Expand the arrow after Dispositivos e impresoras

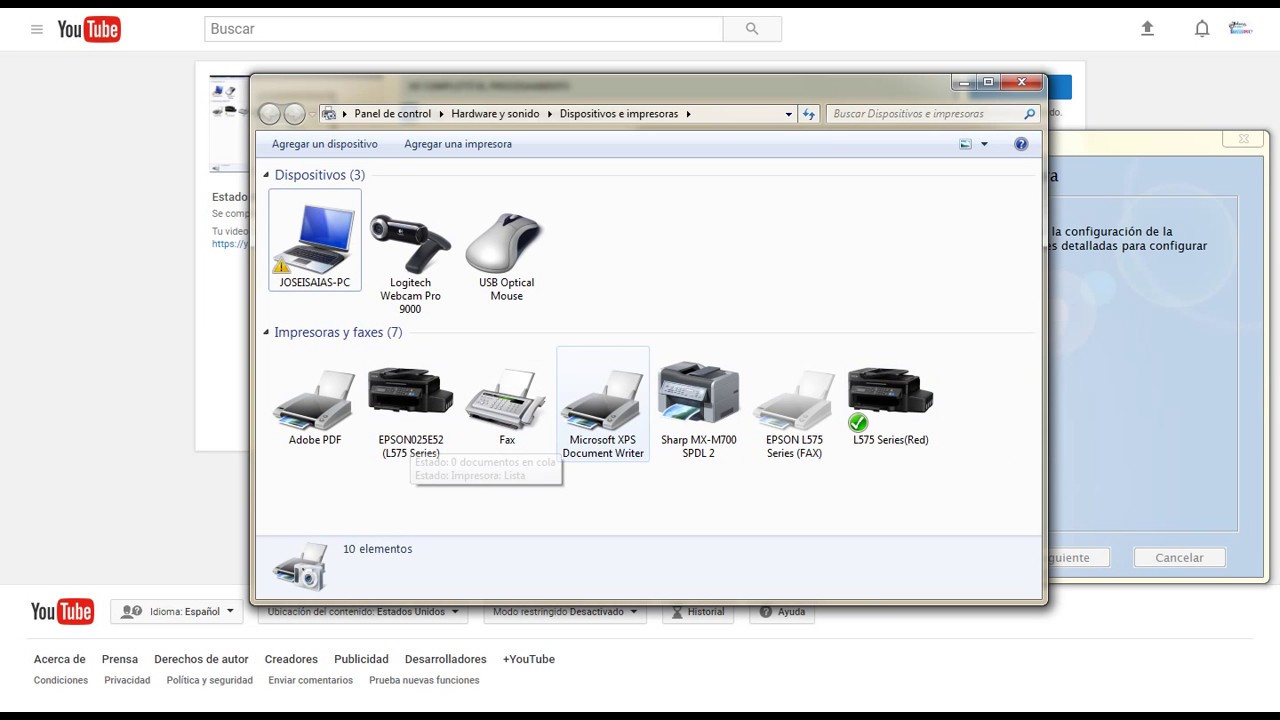[688, 114]
